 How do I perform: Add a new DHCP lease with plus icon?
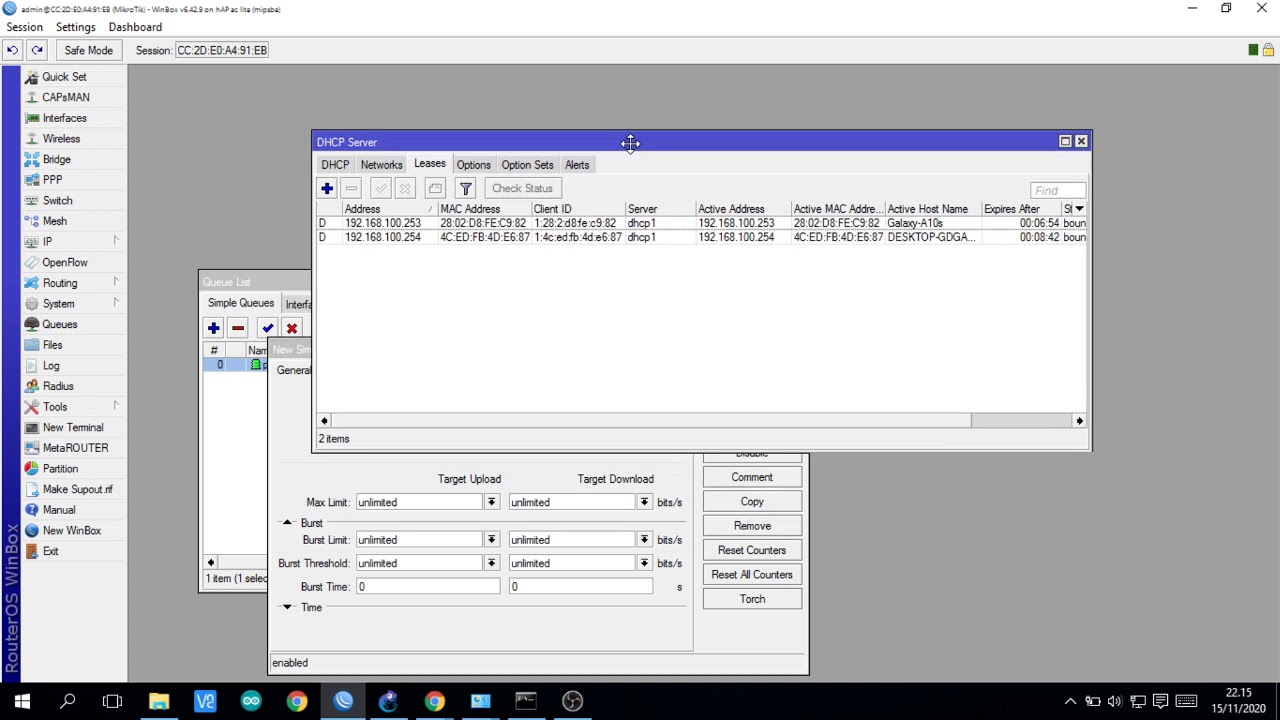point(327,188)
